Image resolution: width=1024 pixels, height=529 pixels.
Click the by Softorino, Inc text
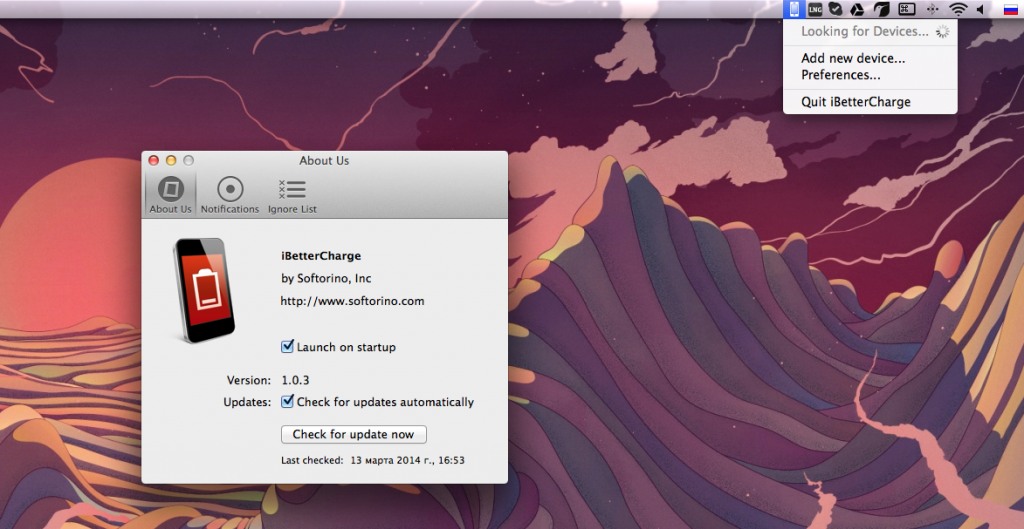point(326,278)
